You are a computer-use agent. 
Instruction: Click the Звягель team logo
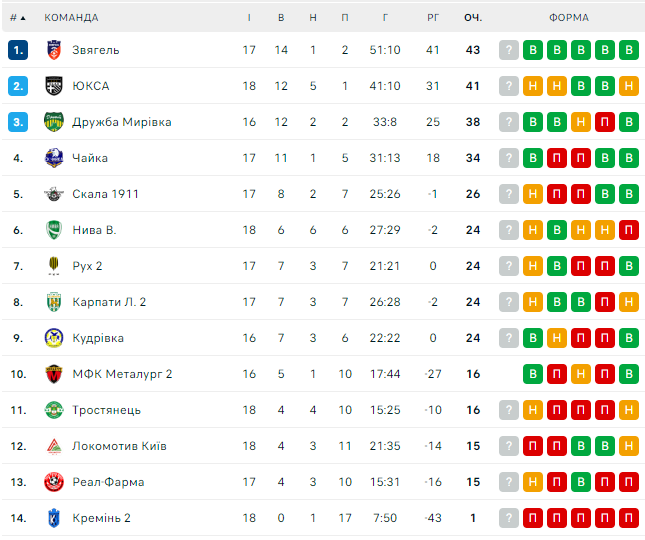tap(54, 50)
